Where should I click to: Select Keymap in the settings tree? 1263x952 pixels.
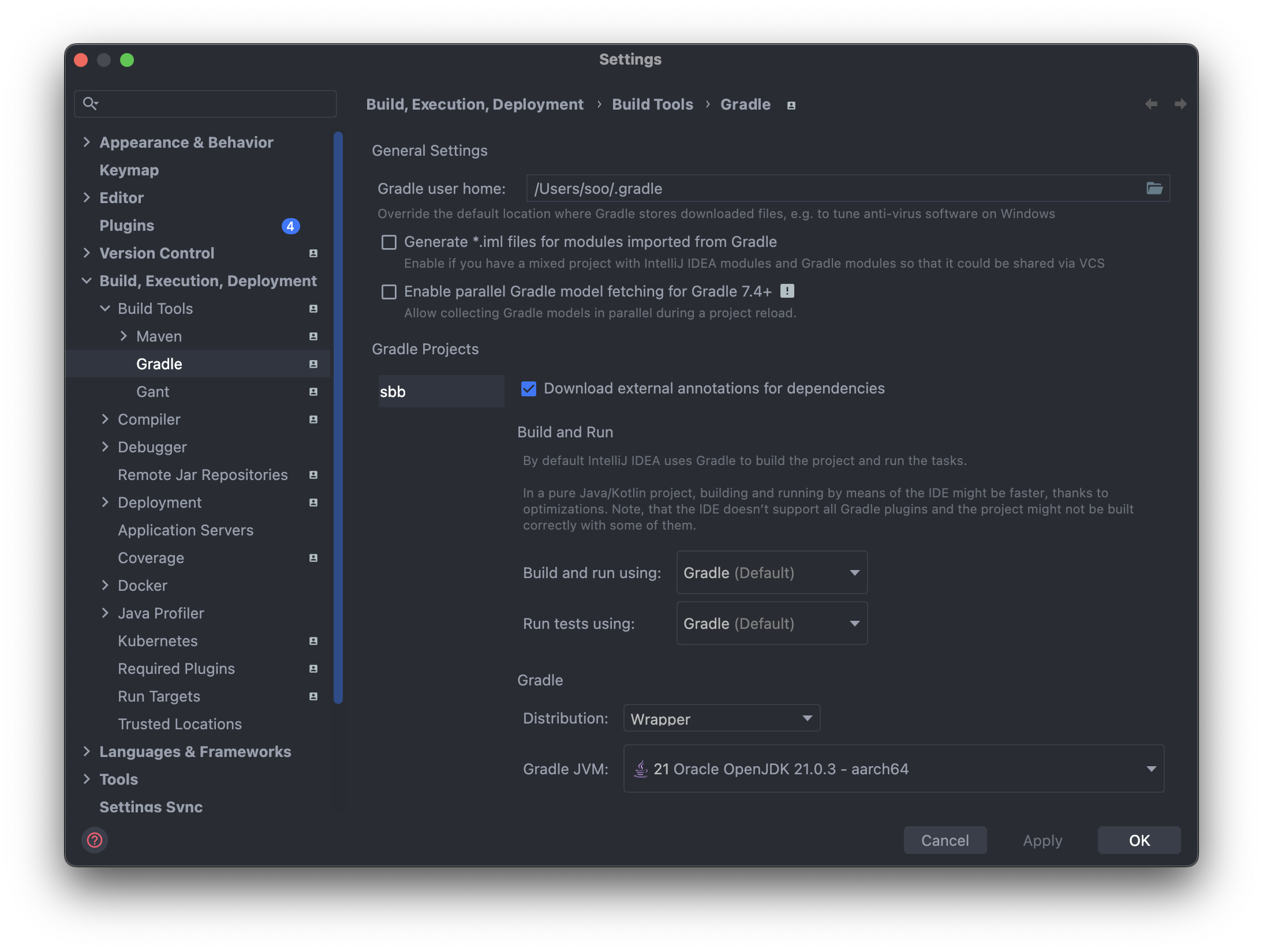pyautogui.click(x=129, y=170)
